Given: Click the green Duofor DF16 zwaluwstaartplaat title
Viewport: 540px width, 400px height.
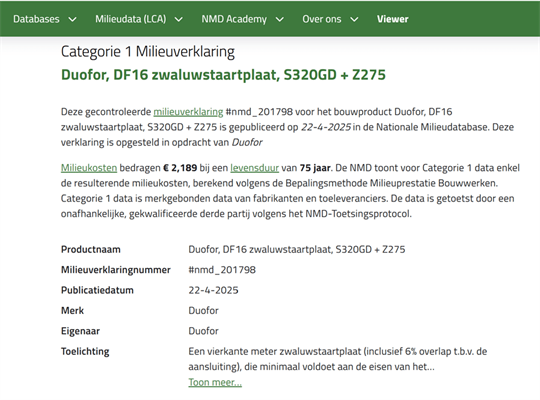Looking at the screenshot, I should (223, 75).
